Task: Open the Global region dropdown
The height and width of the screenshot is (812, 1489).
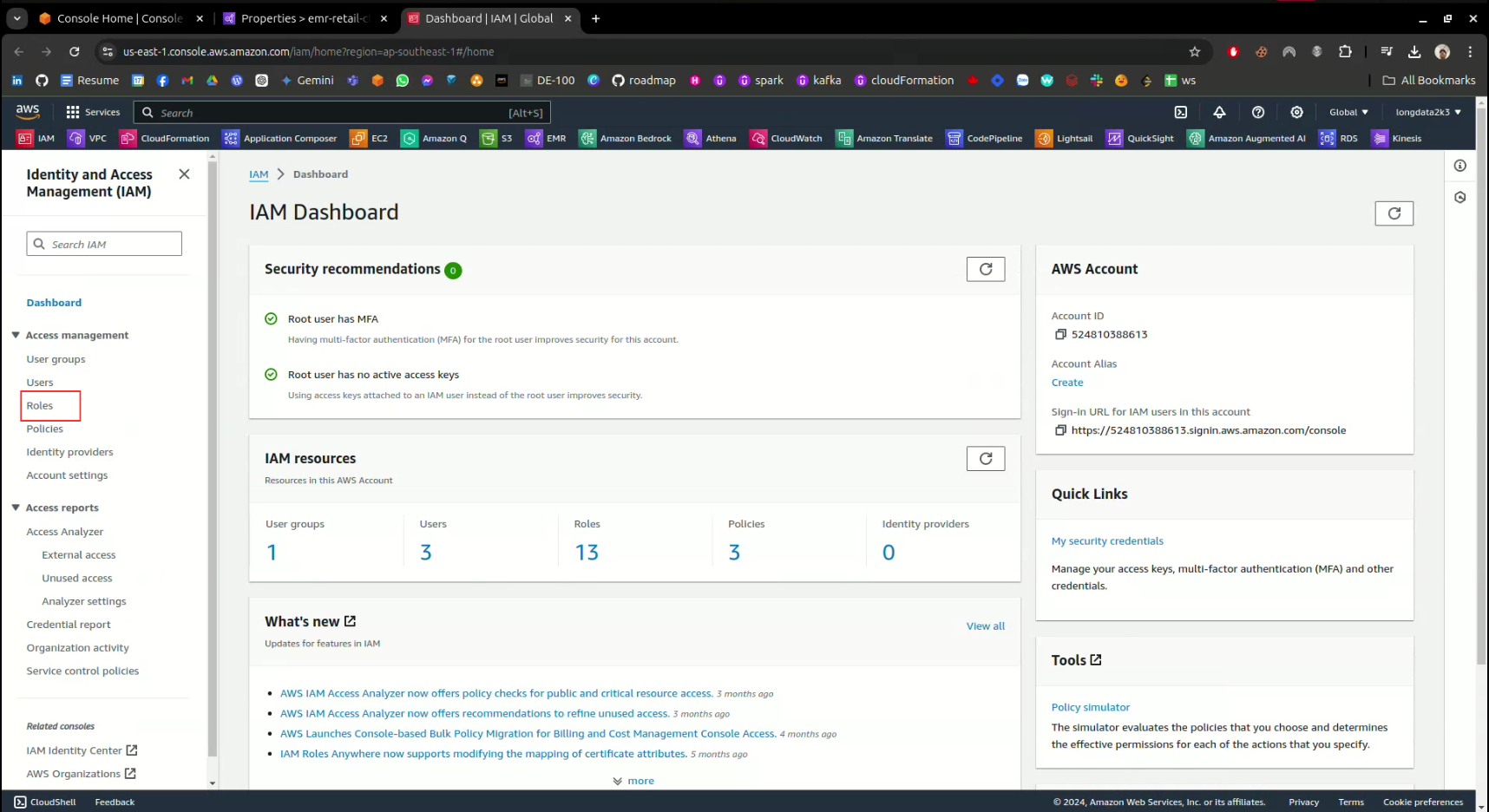Action: pyautogui.click(x=1348, y=112)
